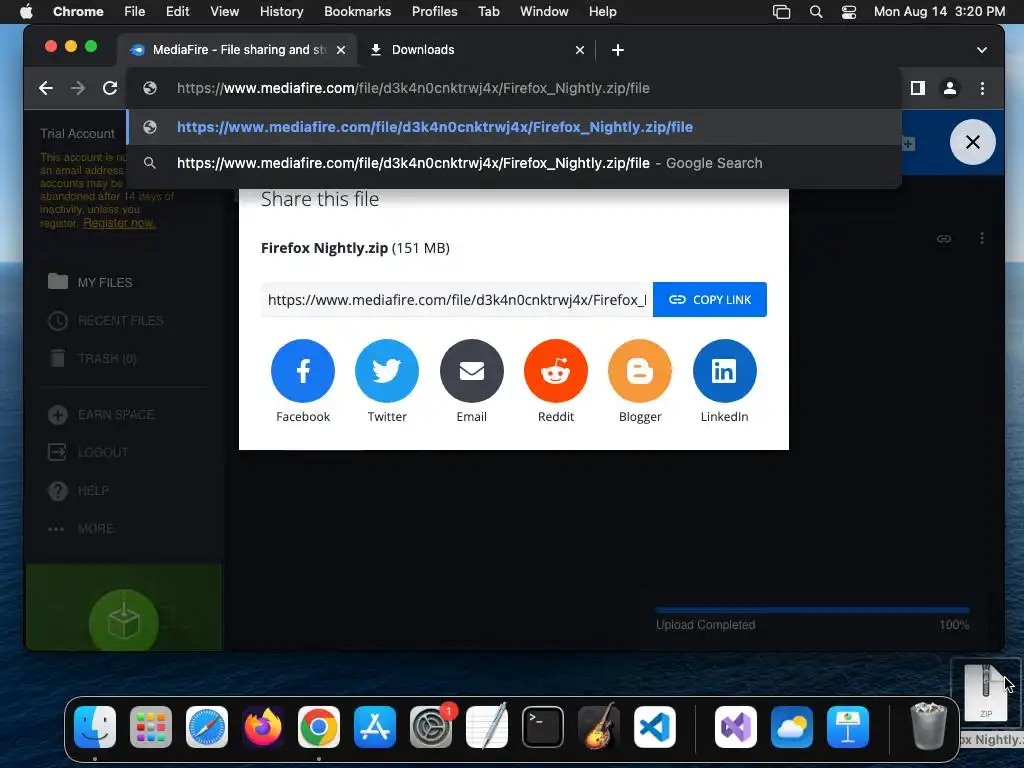Image resolution: width=1024 pixels, height=768 pixels.
Task: Share file via Email icon
Action: click(x=472, y=370)
